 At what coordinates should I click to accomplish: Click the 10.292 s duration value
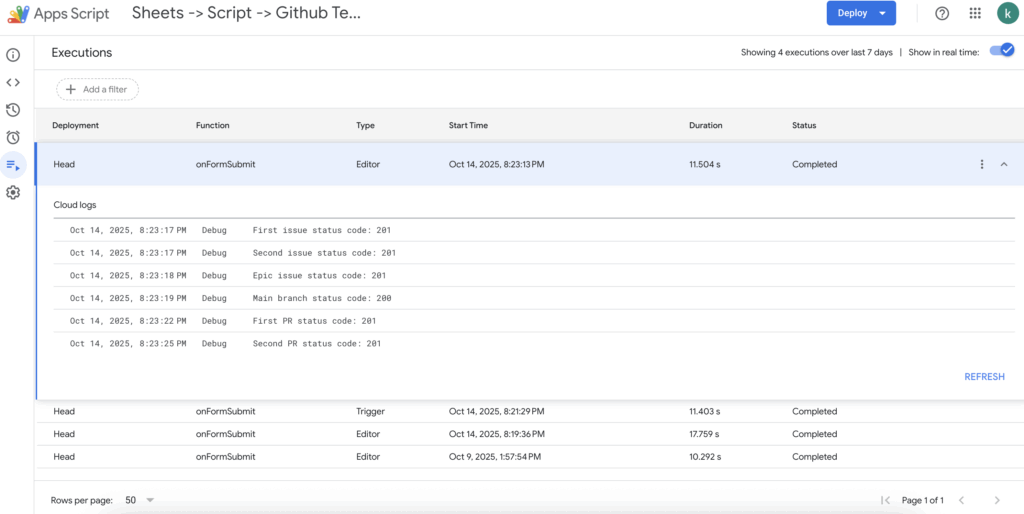(x=705, y=457)
